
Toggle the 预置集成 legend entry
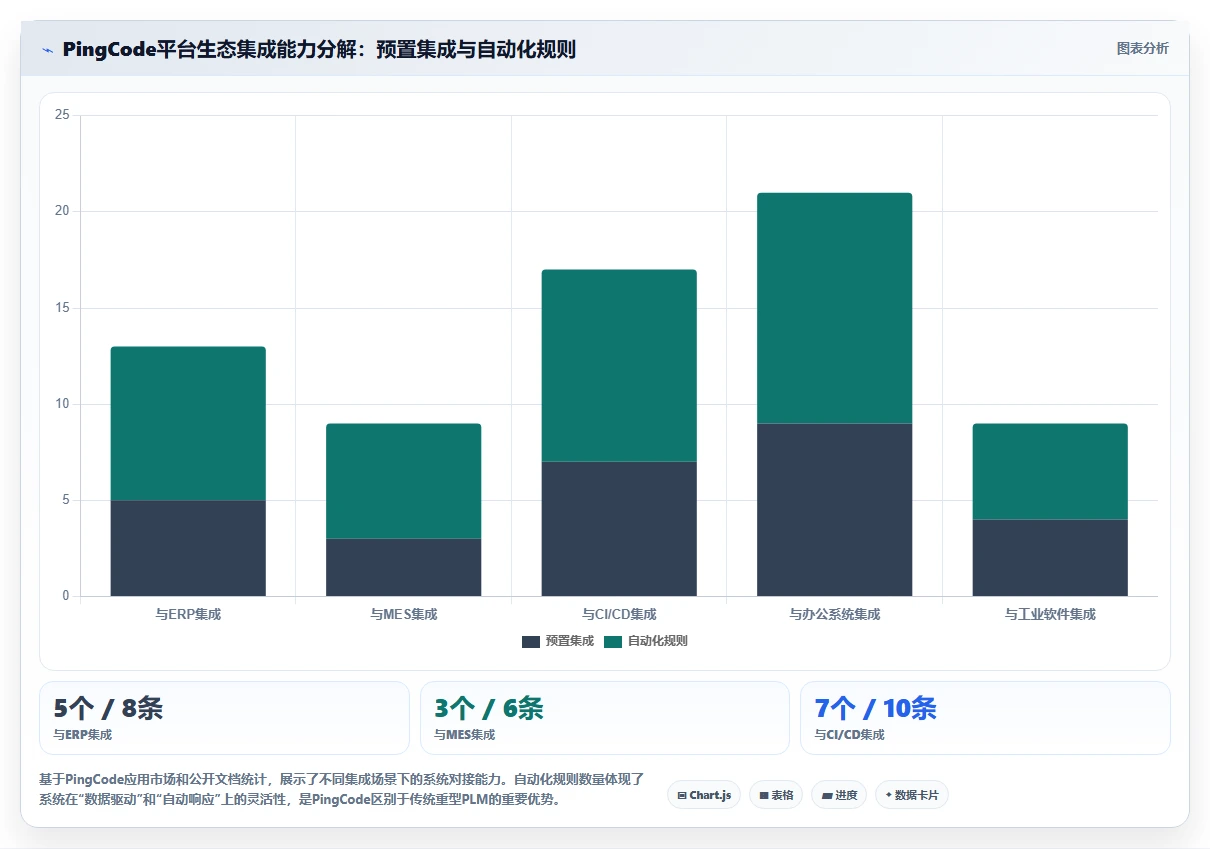(558, 641)
